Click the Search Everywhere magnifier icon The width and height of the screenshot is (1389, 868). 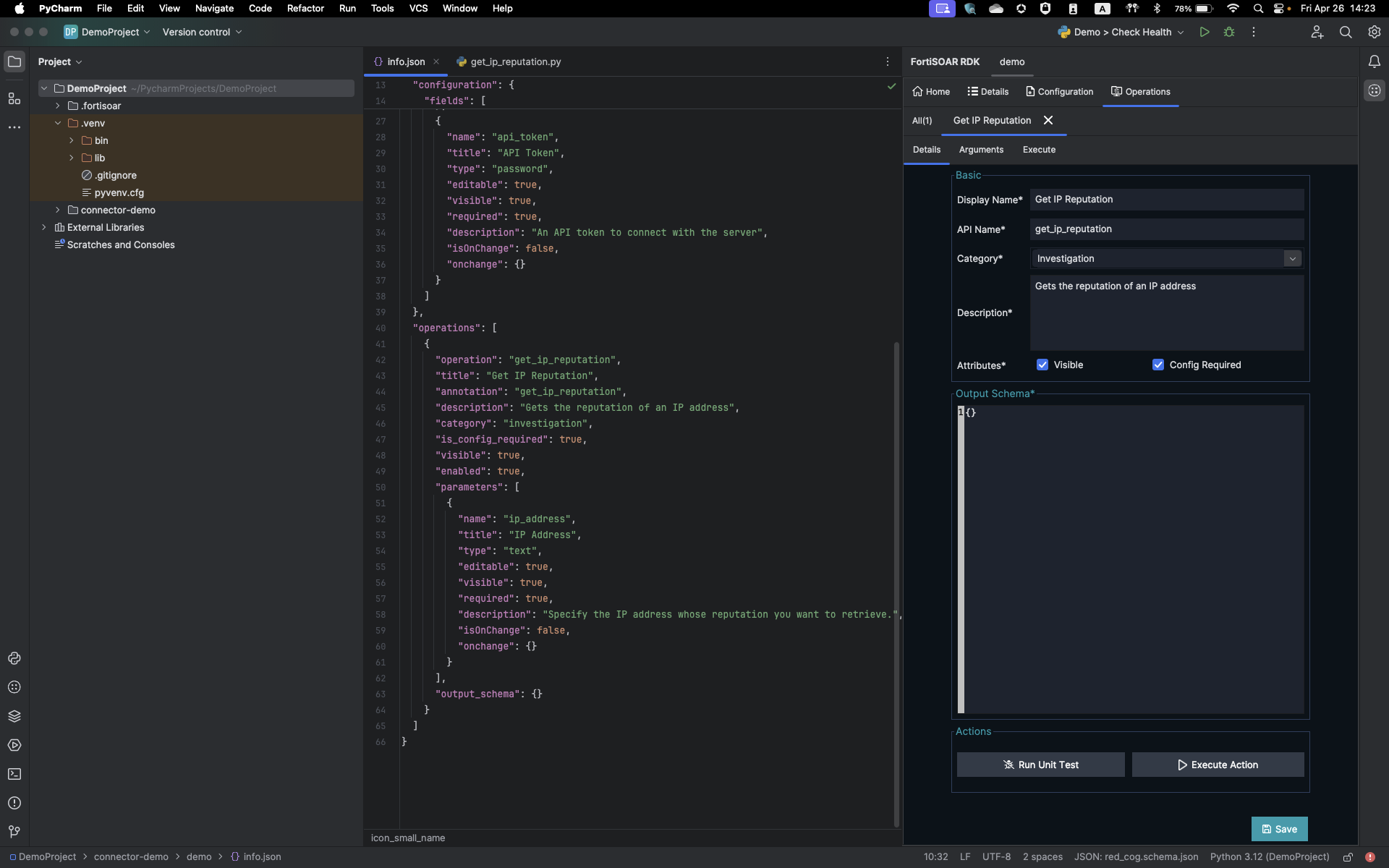(x=1346, y=32)
